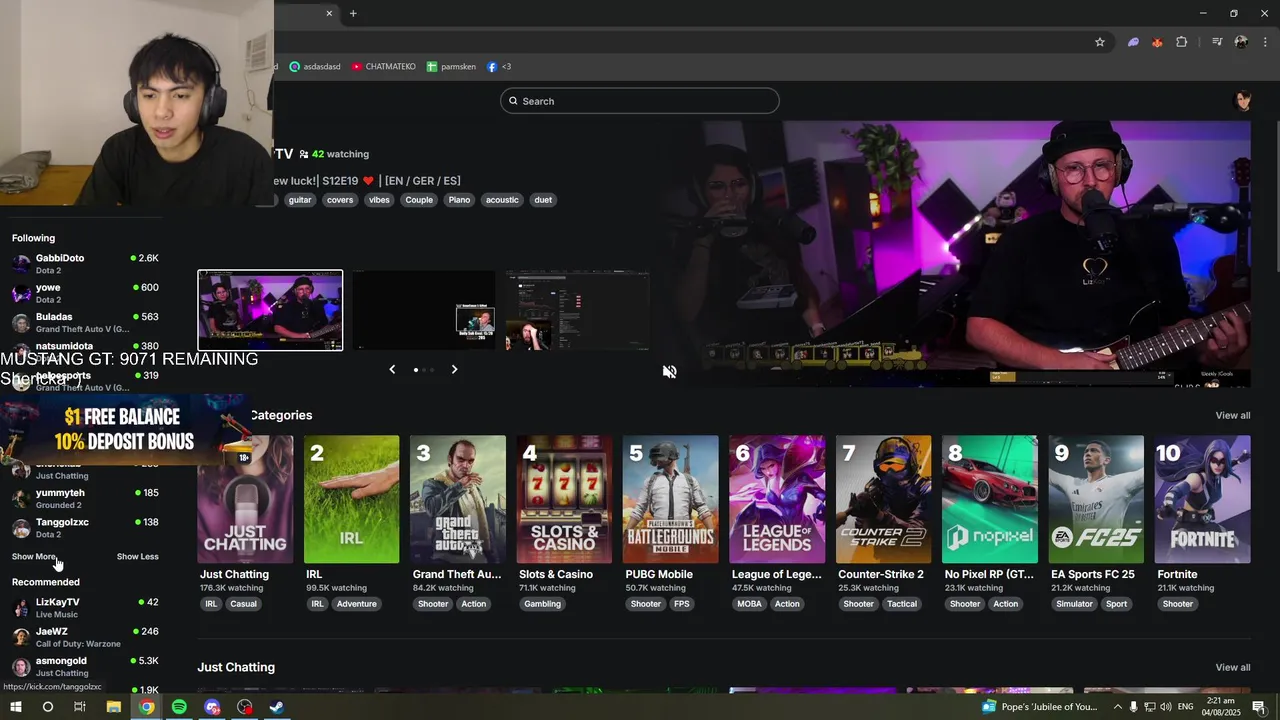Open No Pixel RP category card
The image size is (1280, 720).
pyautogui.click(x=989, y=499)
